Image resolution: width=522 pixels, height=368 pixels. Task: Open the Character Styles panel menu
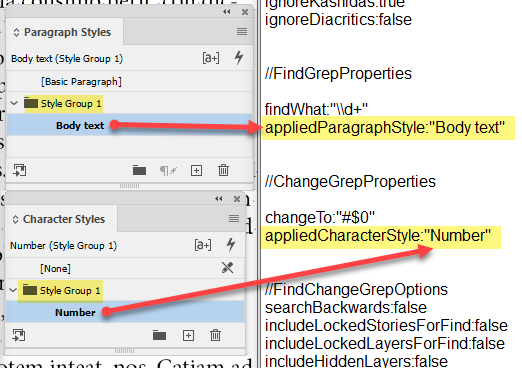[234, 218]
